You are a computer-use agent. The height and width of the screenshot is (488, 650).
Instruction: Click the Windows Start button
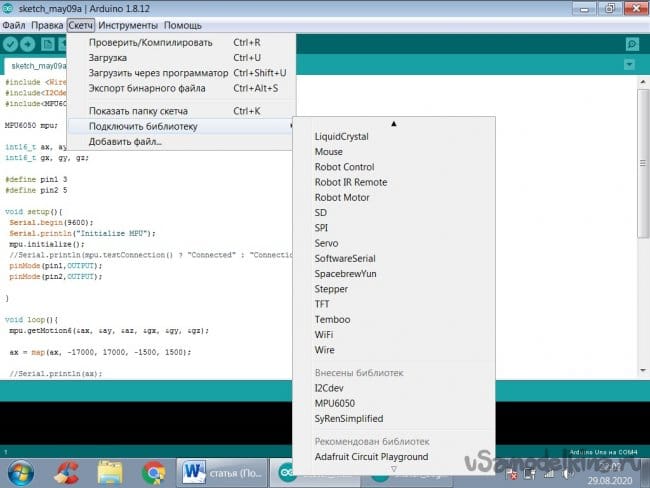(x=21, y=470)
